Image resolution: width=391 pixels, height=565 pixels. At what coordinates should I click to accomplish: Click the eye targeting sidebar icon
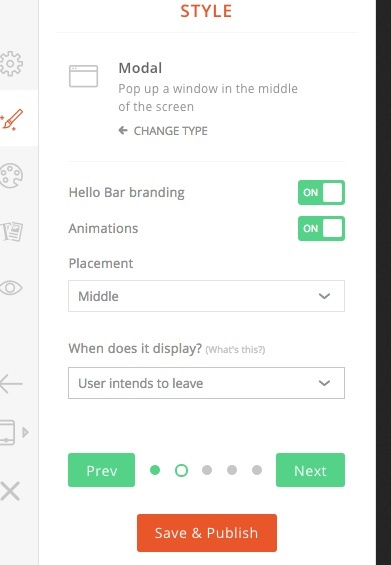click(x=11, y=288)
